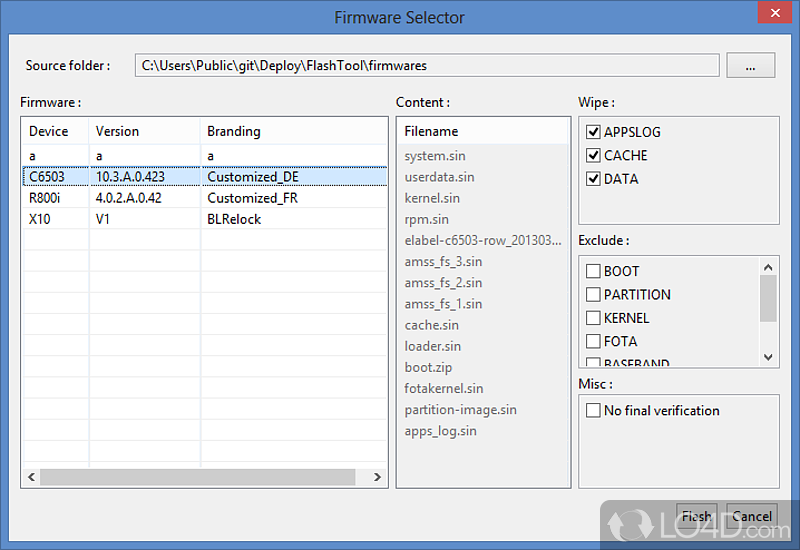
Task: Click the Source folder path field
Action: point(427,66)
